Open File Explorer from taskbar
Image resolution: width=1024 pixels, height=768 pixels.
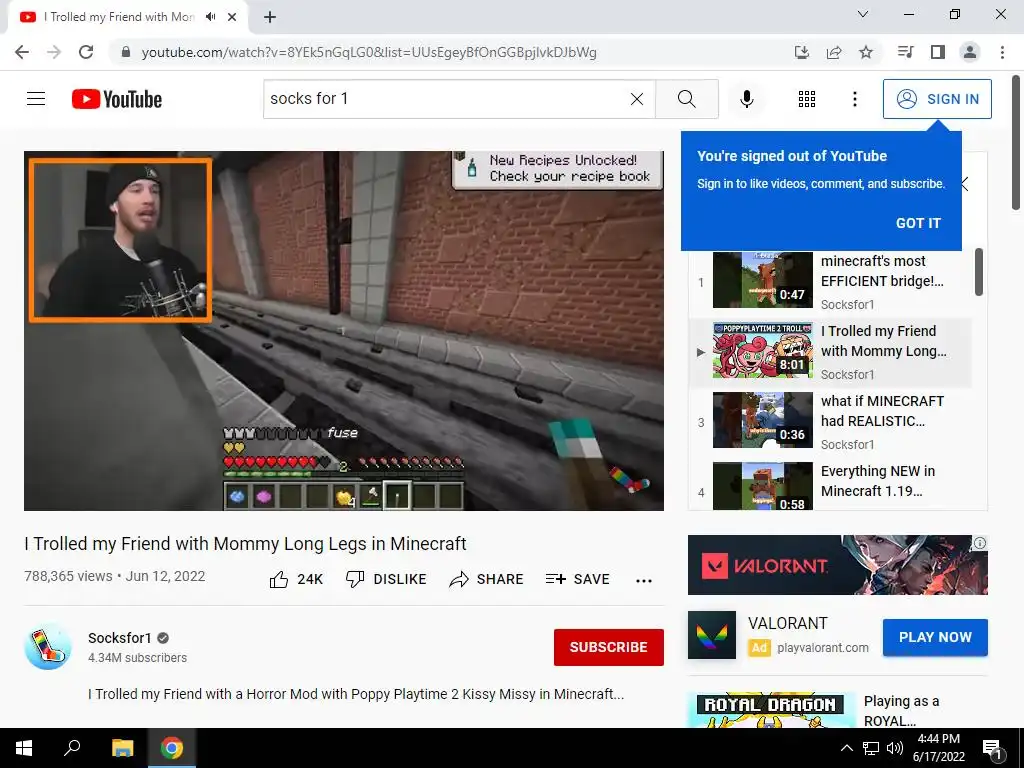(122, 748)
